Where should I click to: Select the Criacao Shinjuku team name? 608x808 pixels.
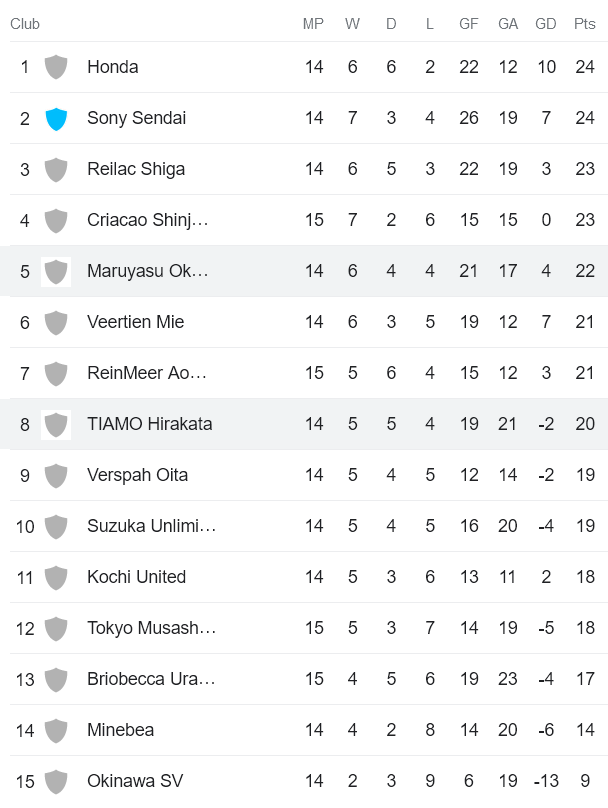click(x=147, y=220)
